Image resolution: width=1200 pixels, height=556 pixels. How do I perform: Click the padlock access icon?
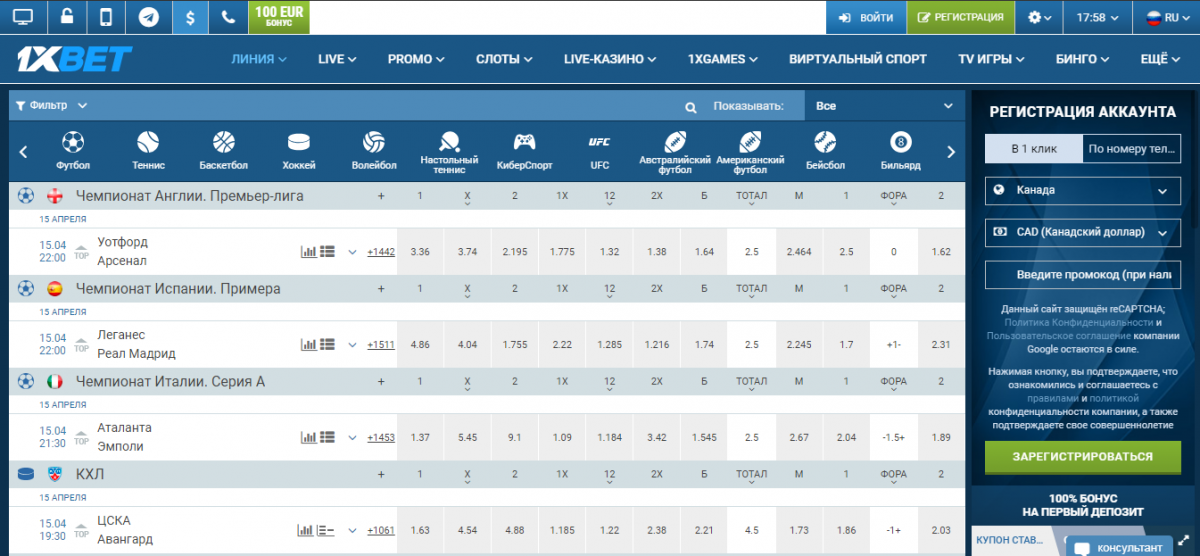[x=65, y=17]
